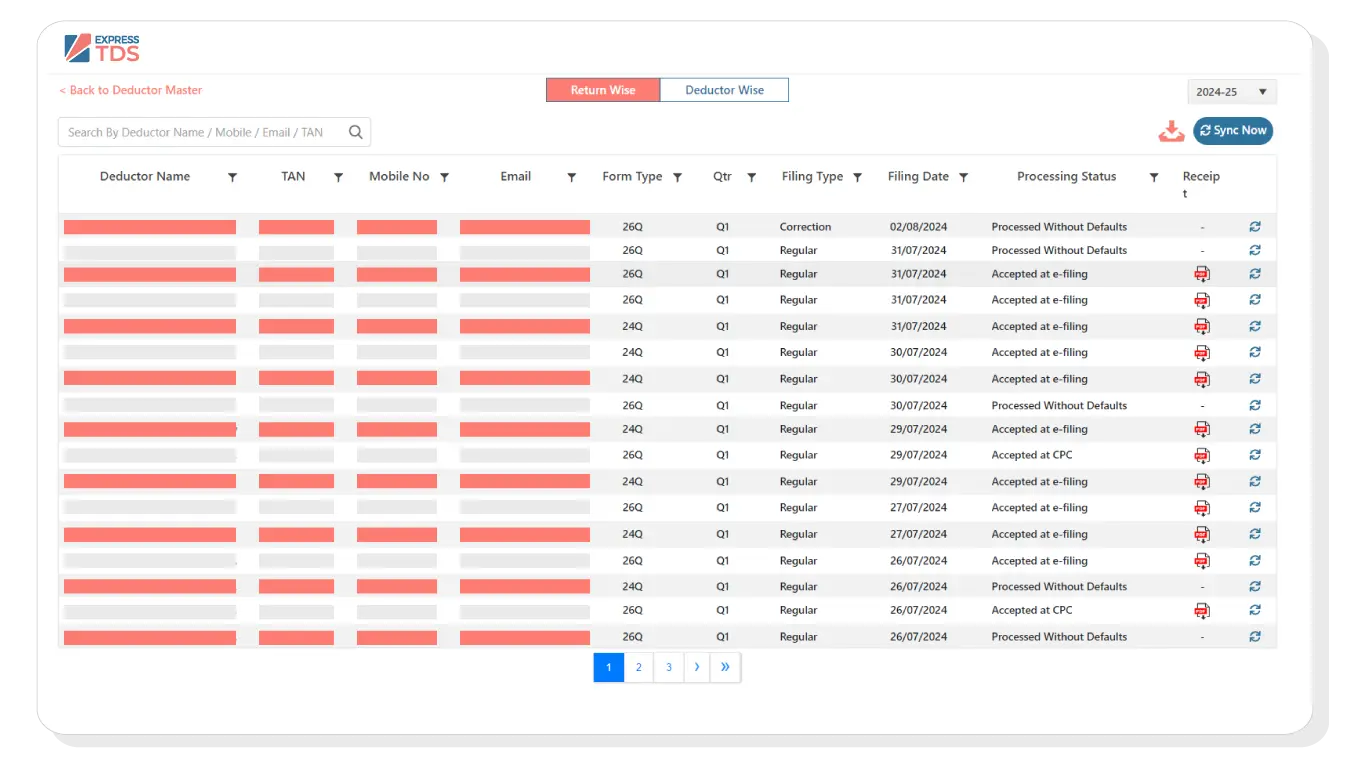Open the Form Type column filter
The width and height of the screenshot is (1366, 768).
pos(677,177)
